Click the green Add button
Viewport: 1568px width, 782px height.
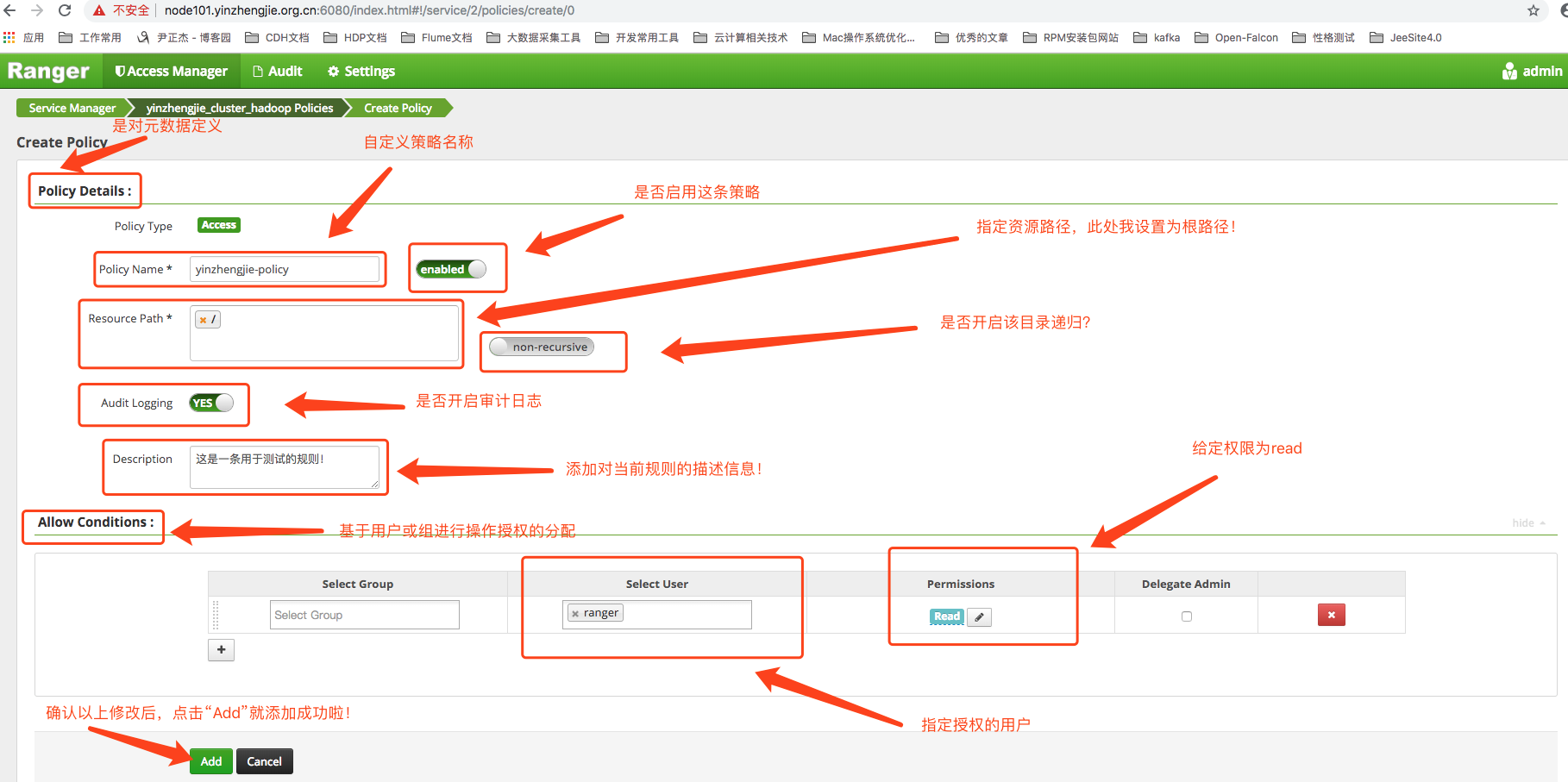point(211,761)
